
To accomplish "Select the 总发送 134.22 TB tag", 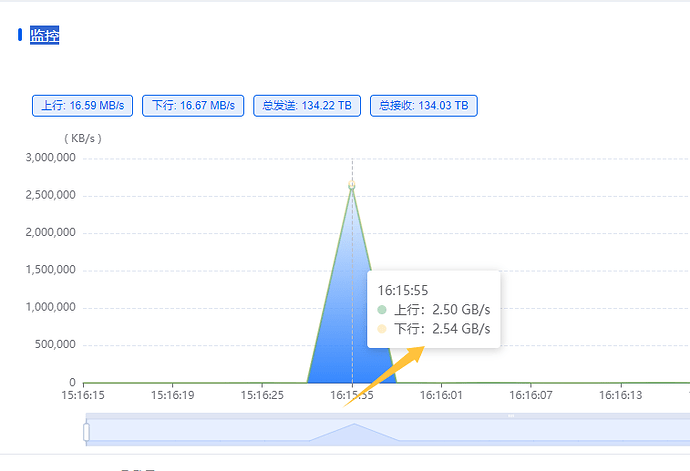I will point(307,105).
